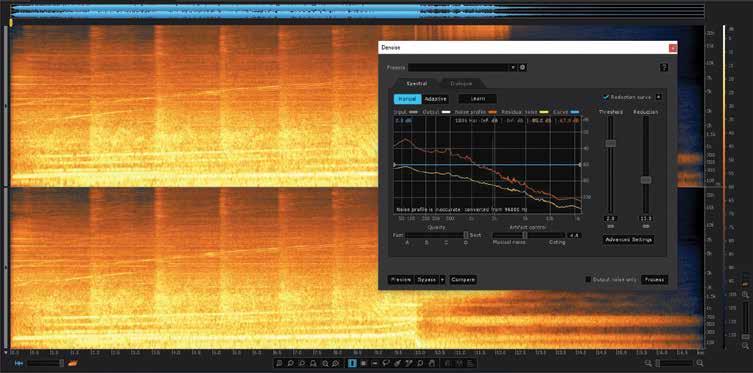Switch denoise mode to Adaptive
Image resolution: width=753 pixels, height=373 pixels.
[x=436, y=99]
